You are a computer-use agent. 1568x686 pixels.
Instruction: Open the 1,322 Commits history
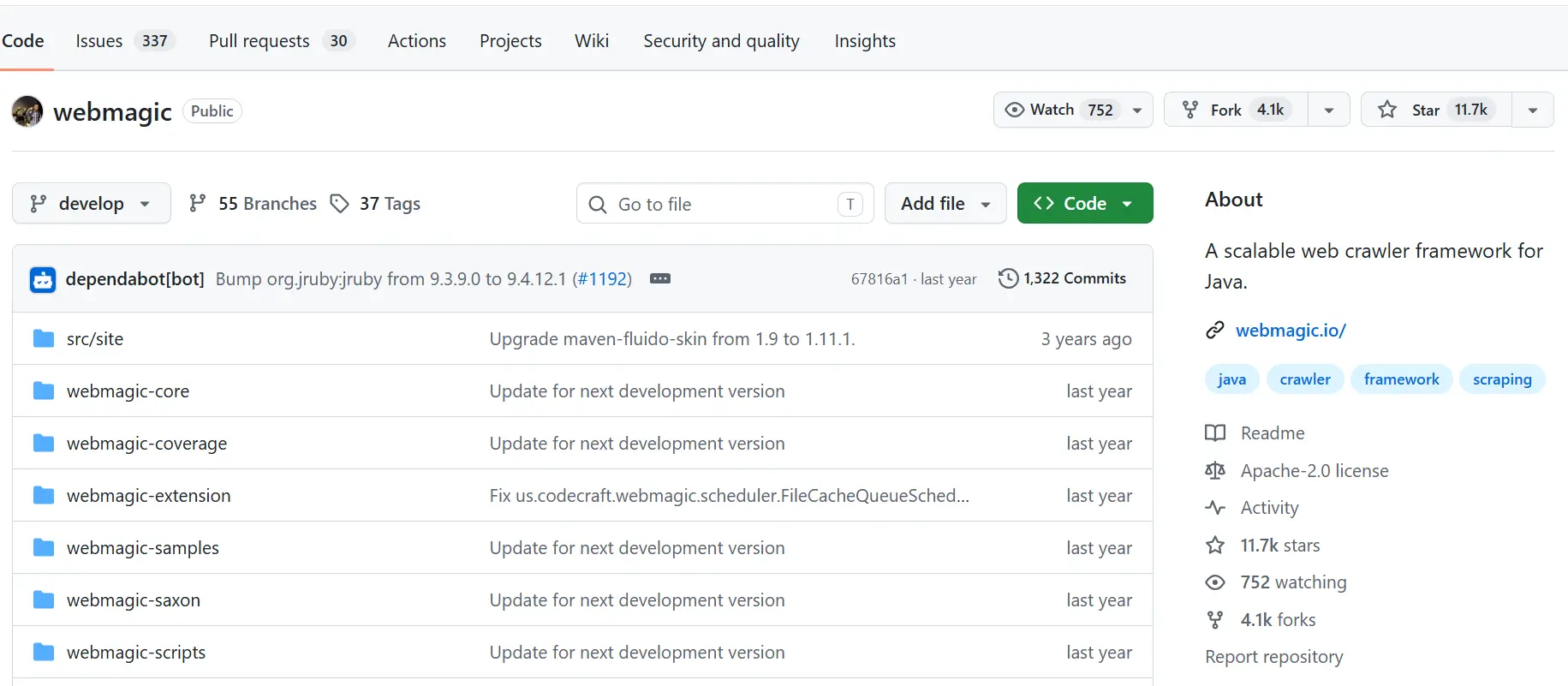[1063, 278]
